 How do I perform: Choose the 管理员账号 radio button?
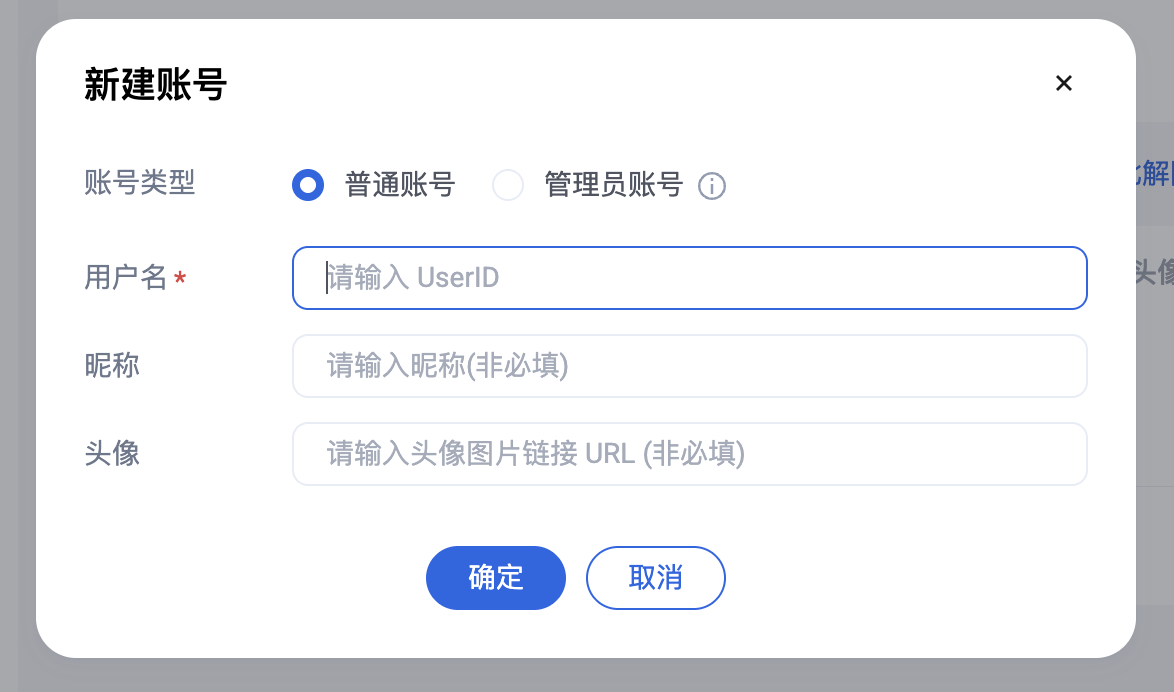[508, 186]
